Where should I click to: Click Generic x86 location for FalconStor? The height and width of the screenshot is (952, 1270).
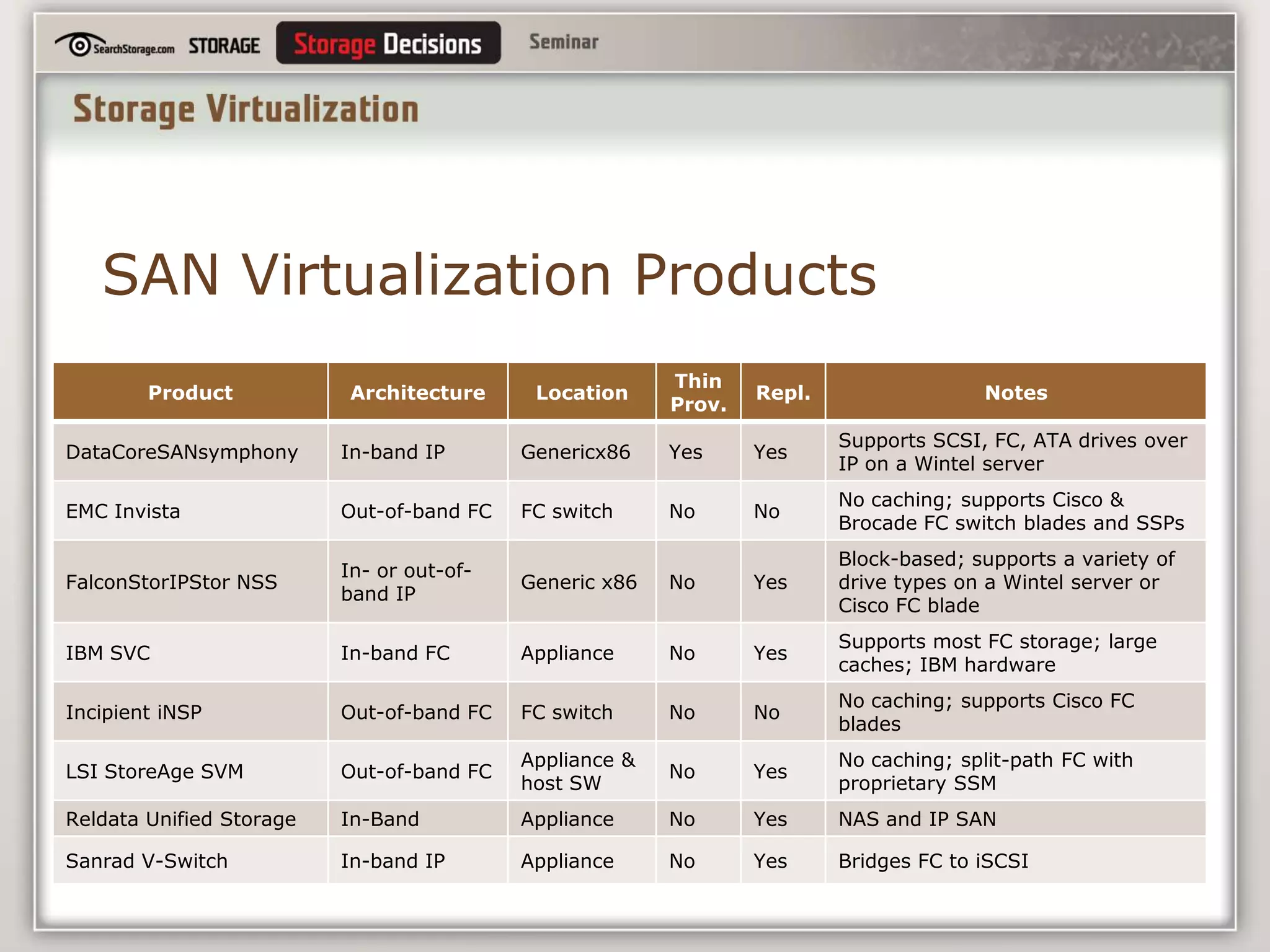point(582,582)
